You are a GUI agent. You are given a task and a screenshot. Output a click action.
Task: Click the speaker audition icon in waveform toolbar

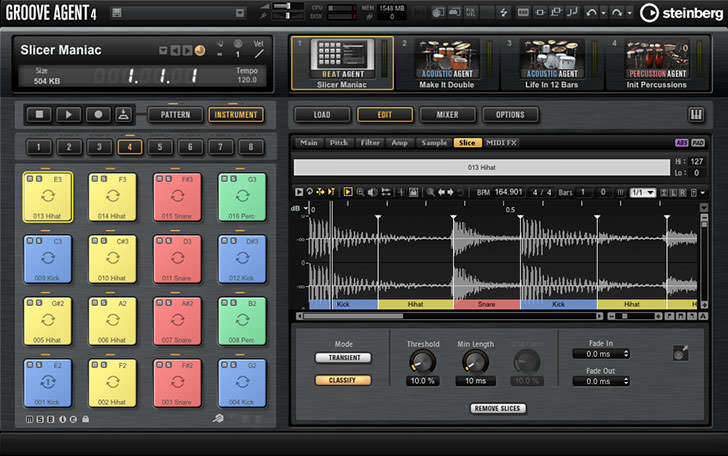[x=372, y=192]
